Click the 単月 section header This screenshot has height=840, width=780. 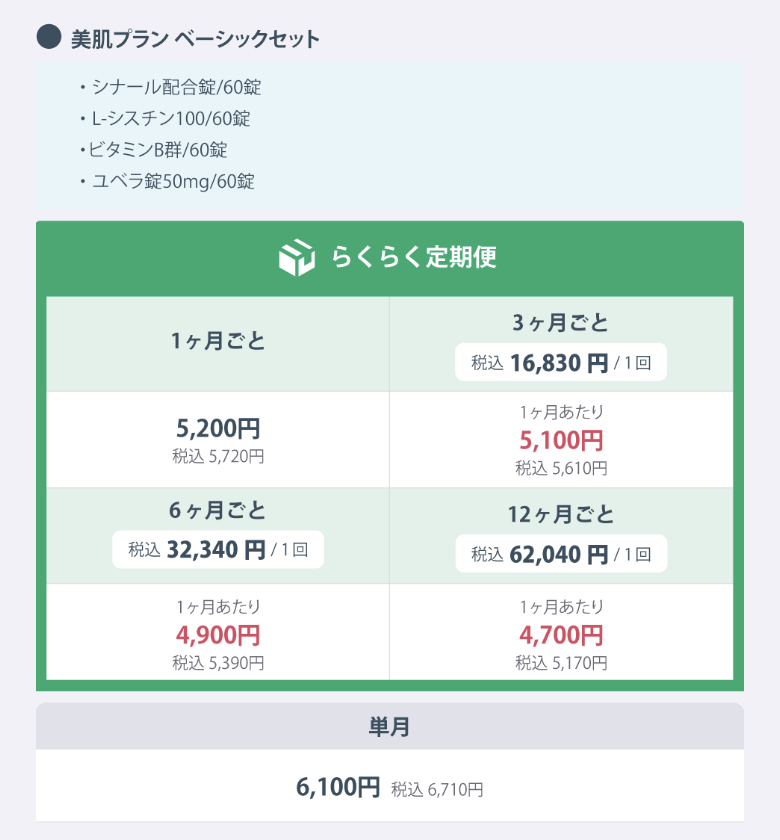[389, 727]
